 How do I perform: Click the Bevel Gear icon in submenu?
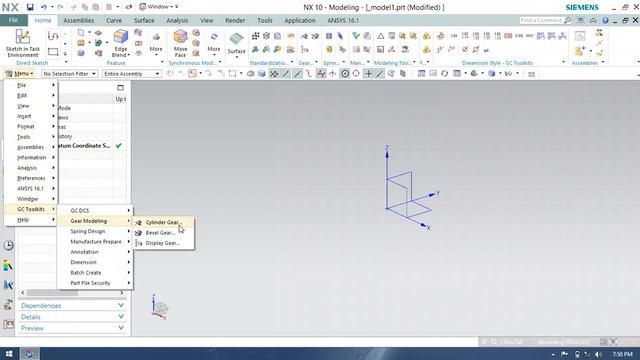coord(139,233)
